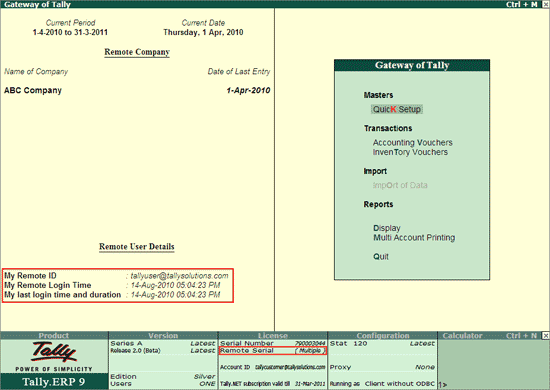Click the Name of Company column label
This screenshot has width=550, height=390.
(x=36, y=72)
